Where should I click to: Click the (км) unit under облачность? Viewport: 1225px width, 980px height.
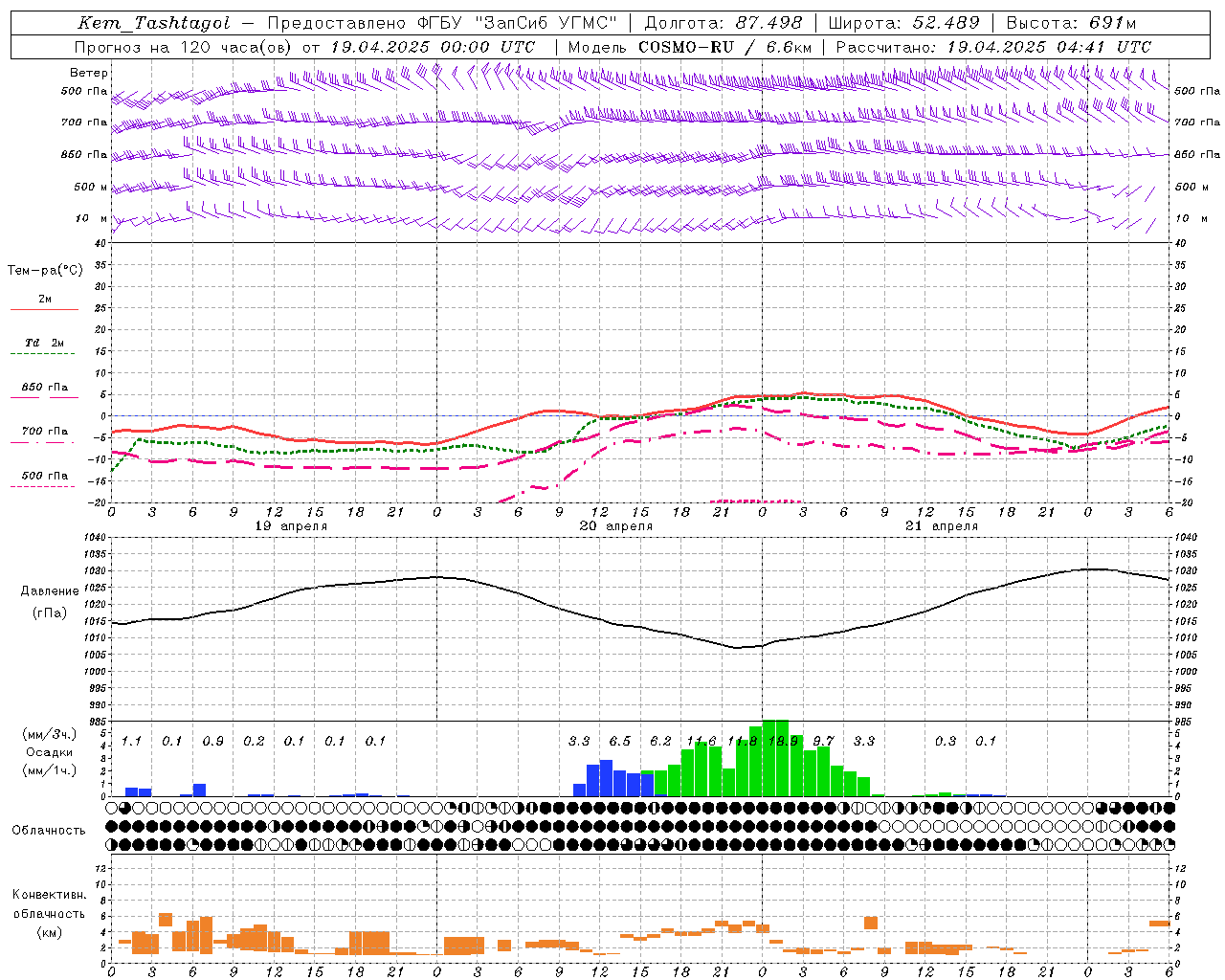(49, 932)
